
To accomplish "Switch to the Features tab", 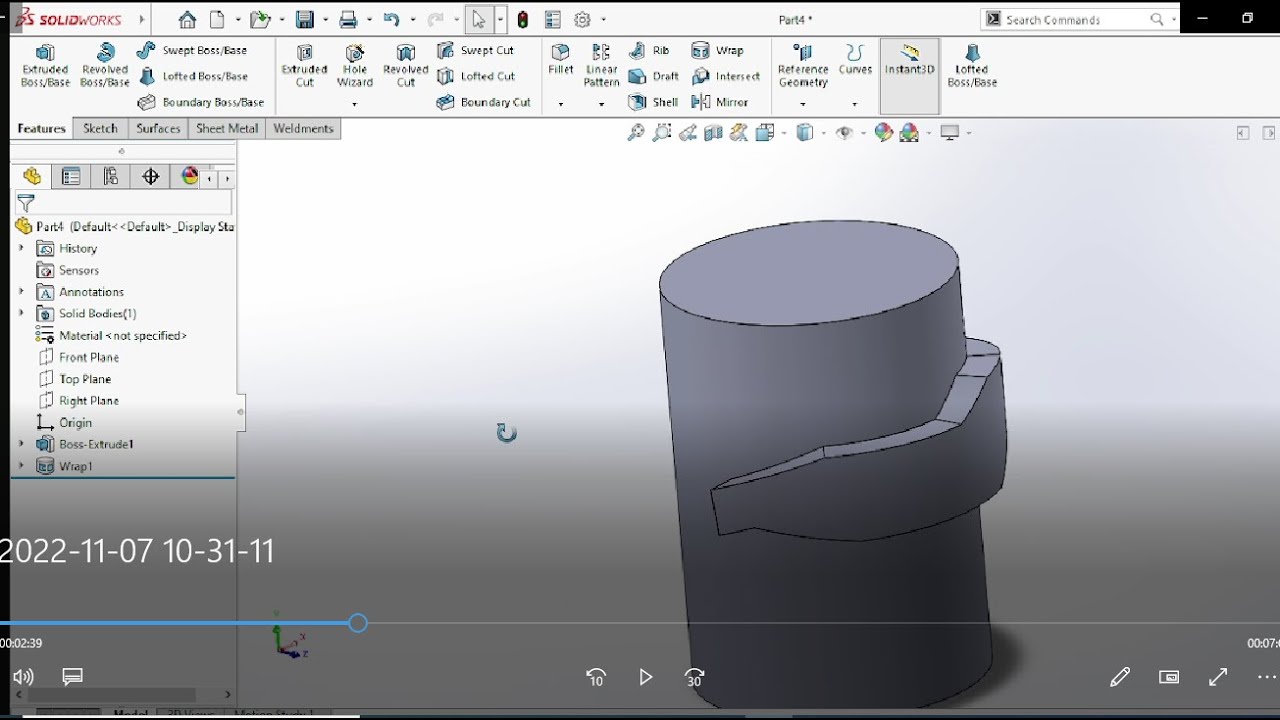I will point(41,128).
